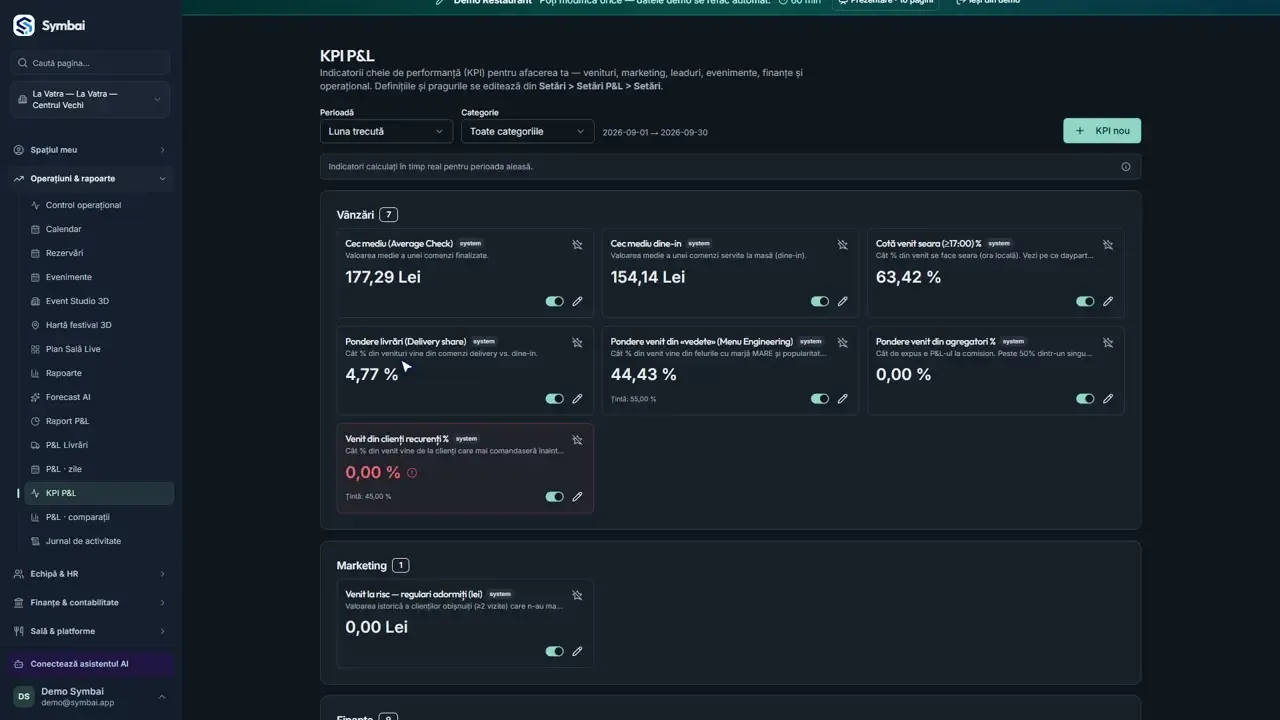Edit the Pondere livrări (Delivery share) KPI
Image resolution: width=1280 pixels, height=720 pixels.
click(577, 399)
